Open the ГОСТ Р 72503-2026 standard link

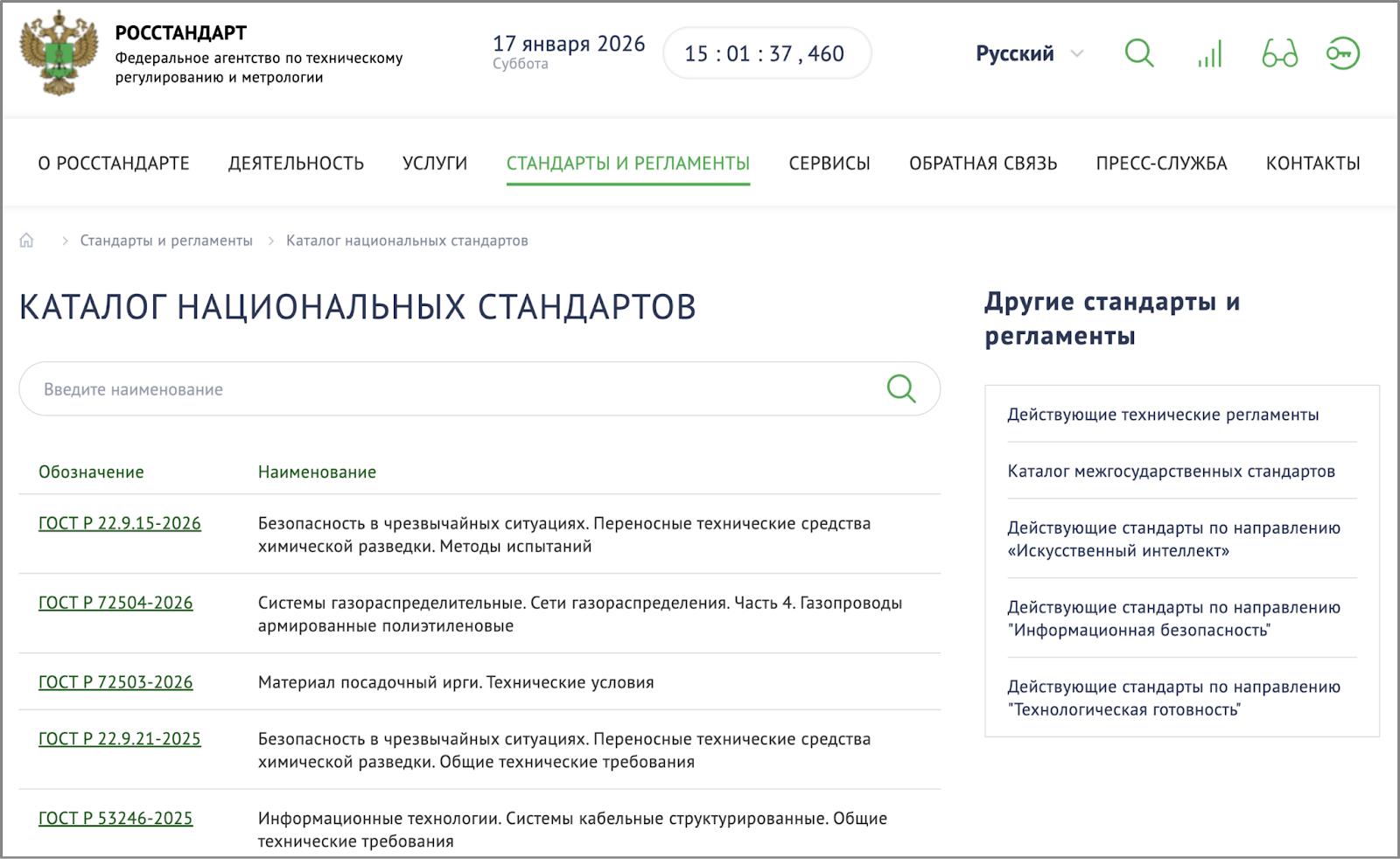tap(115, 682)
